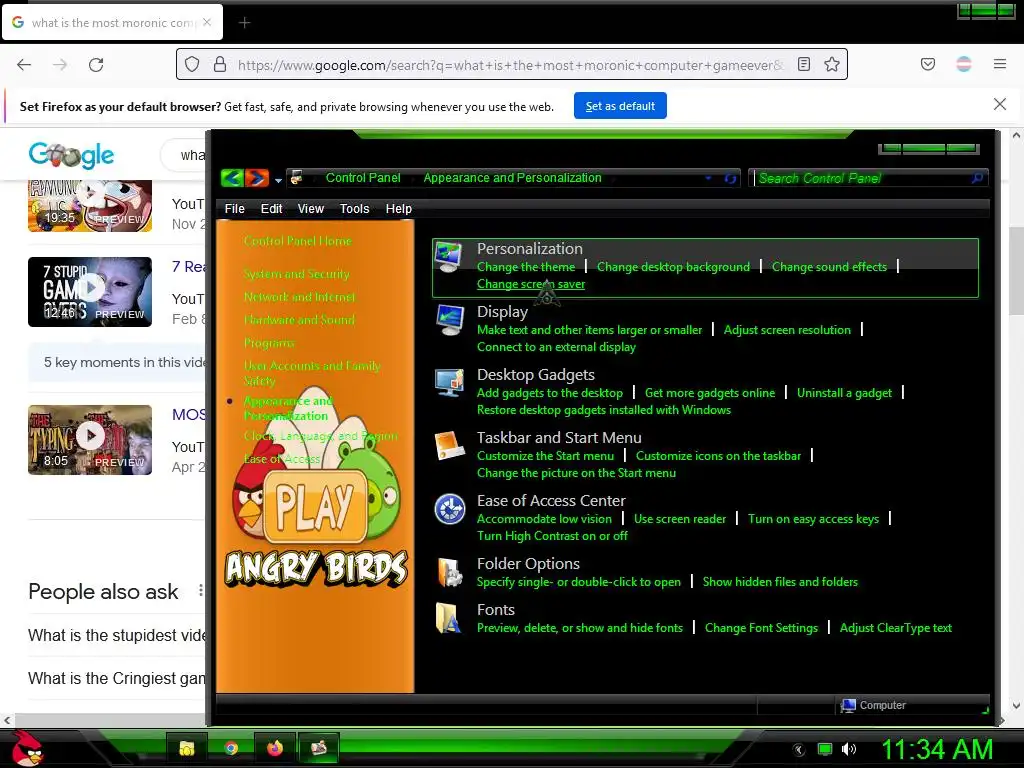This screenshot has height=768, width=1024.
Task: Click the taskbar clock 11:34 AM
Action: pos(937,749)
